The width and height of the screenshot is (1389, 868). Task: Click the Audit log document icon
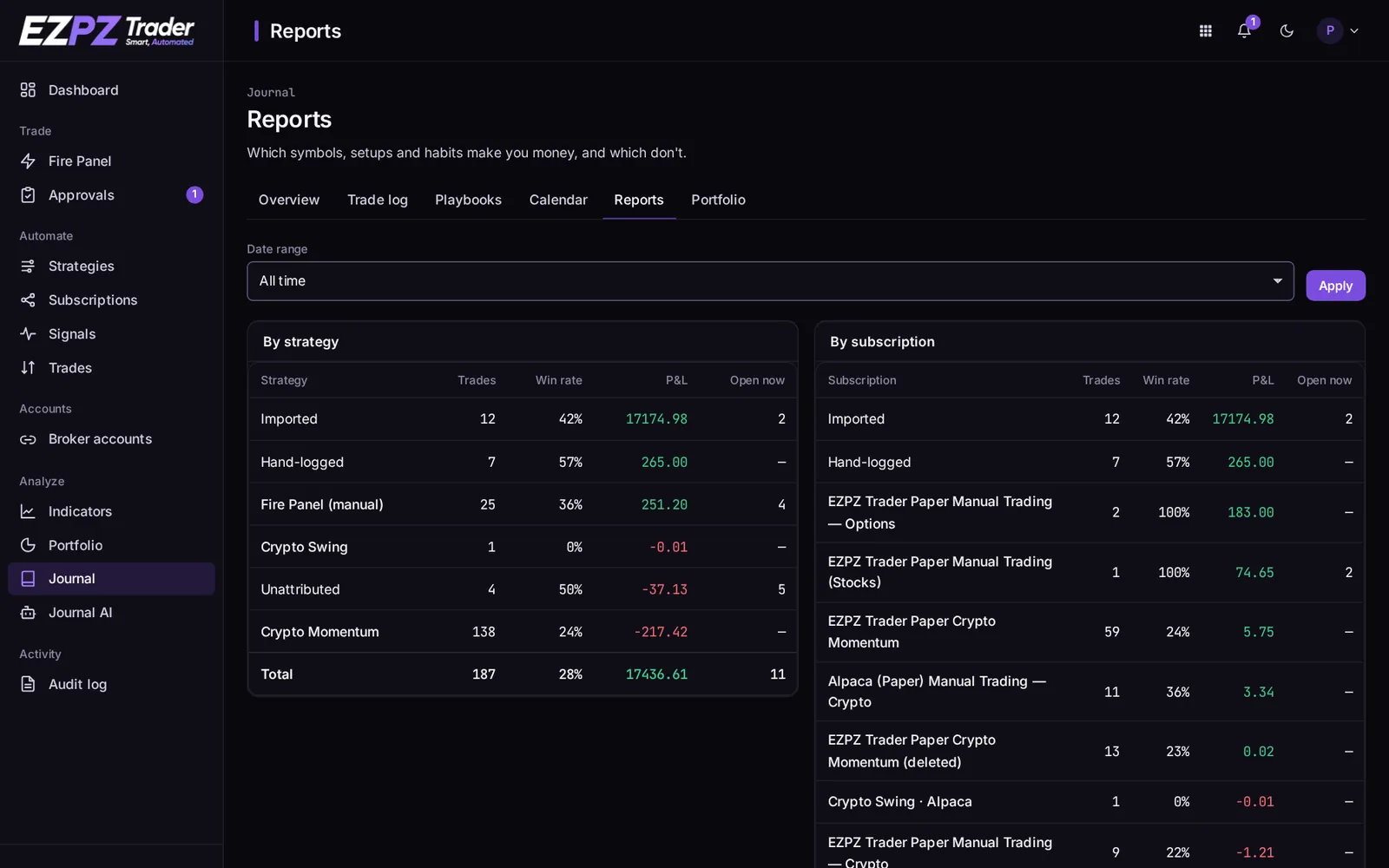[x=28, y=685]
